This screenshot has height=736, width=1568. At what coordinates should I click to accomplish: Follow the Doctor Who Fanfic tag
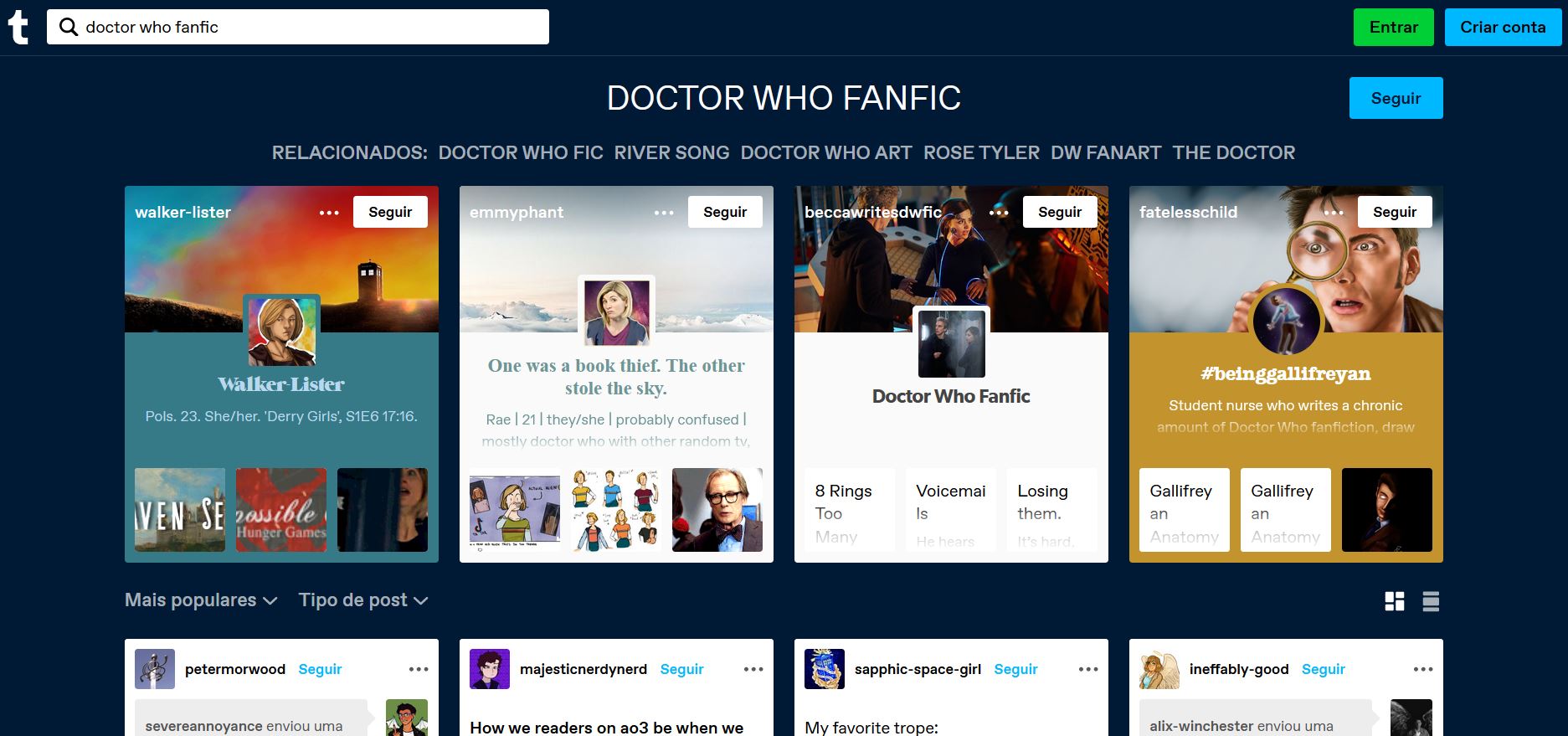1396,98
